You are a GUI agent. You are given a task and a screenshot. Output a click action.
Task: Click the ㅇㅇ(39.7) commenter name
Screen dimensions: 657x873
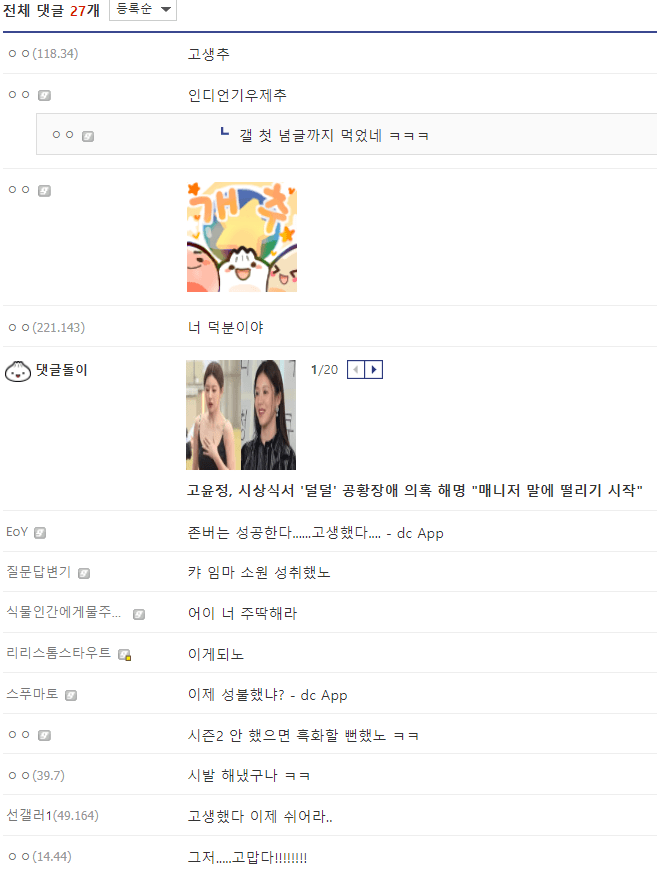tap(37, 776)
